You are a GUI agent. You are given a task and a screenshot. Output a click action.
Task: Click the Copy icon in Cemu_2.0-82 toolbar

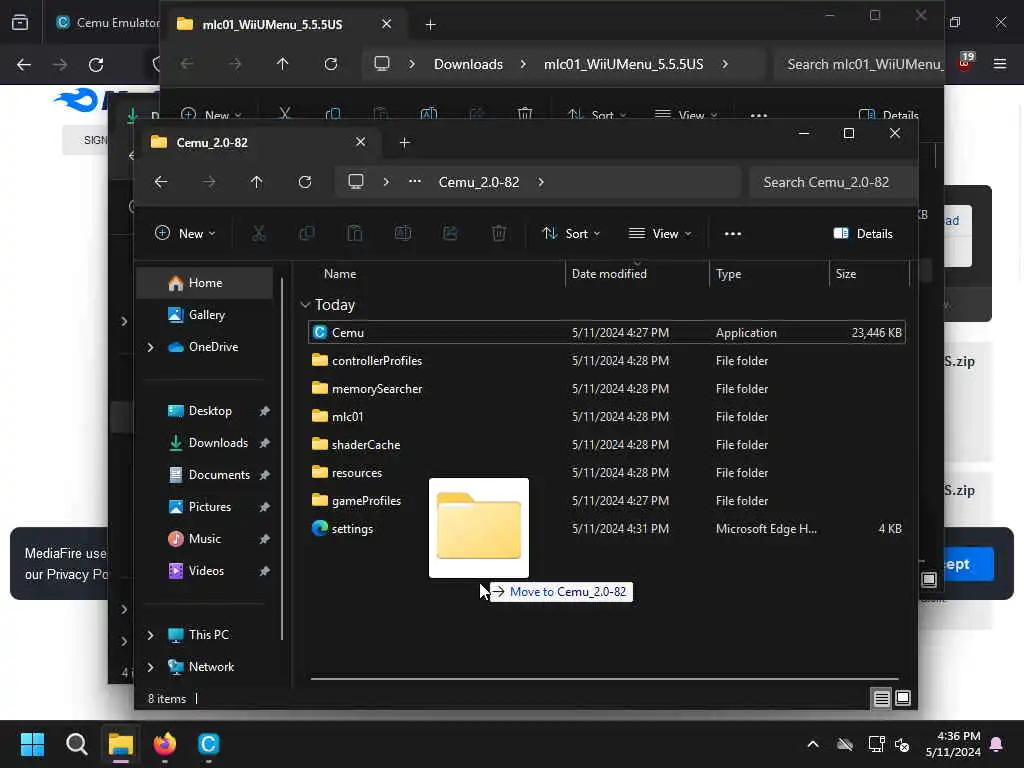click(x=306, y=233)
